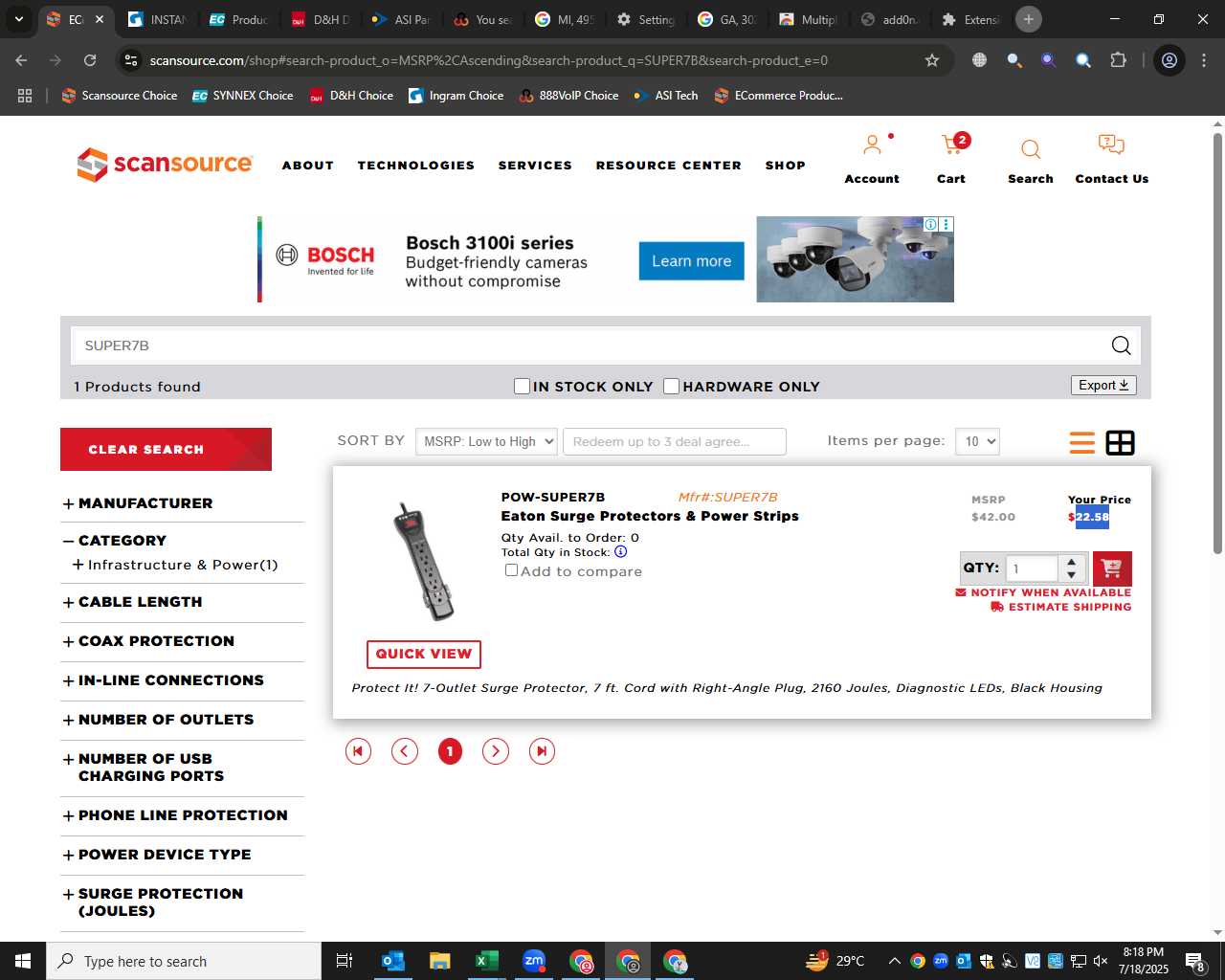Image resolution: width=1225 pixels, height=980 pixels.
Task: Click the QUICK VIEW button
Action: coord(424,654)
